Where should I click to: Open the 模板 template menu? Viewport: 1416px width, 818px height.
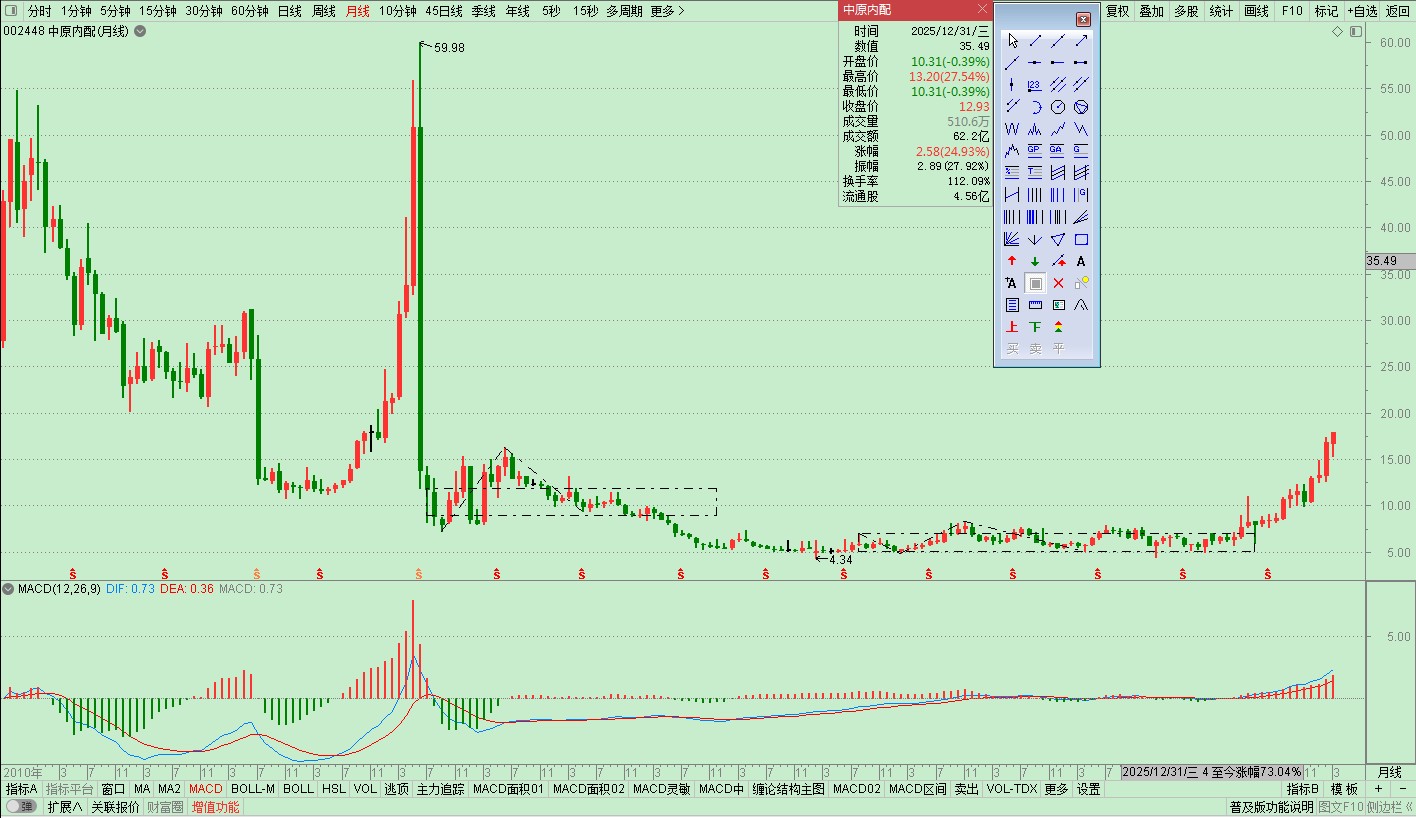coord(1345,789)
